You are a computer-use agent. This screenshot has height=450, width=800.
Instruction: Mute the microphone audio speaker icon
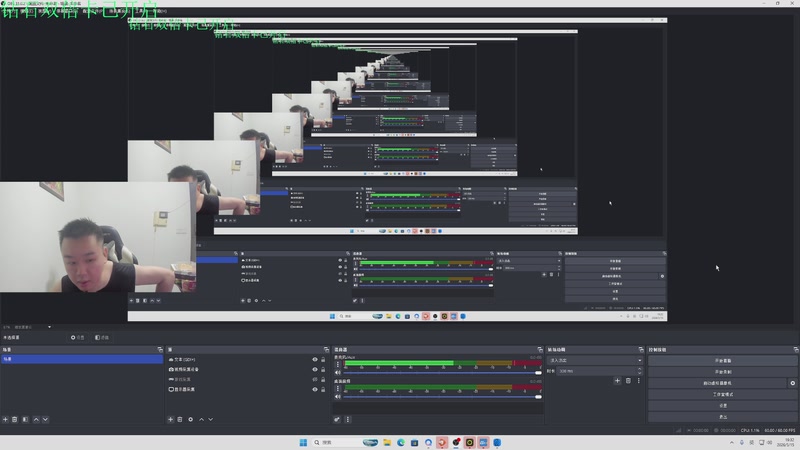pyautogui.click(x=337, y=372)
